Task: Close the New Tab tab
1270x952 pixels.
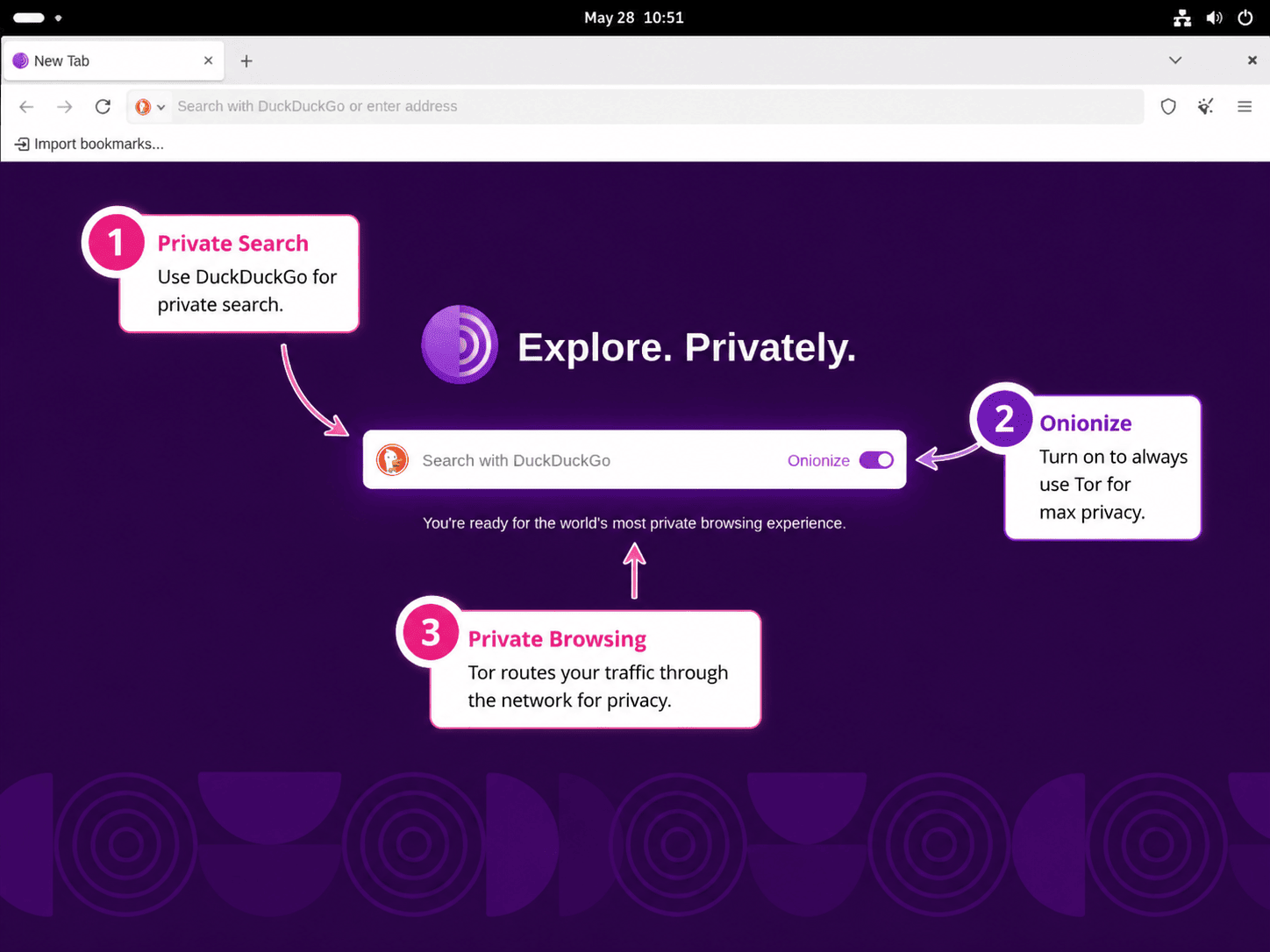Action: click(x=208, y=60)
